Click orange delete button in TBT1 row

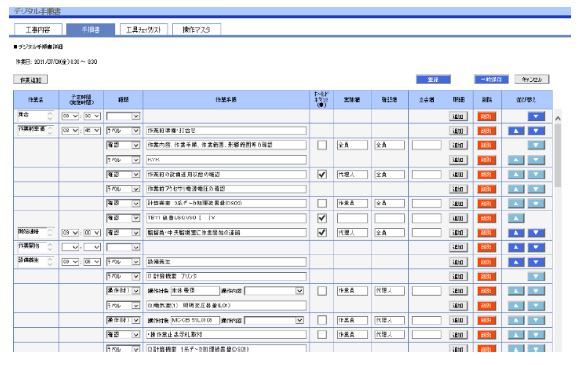(487, 218)
